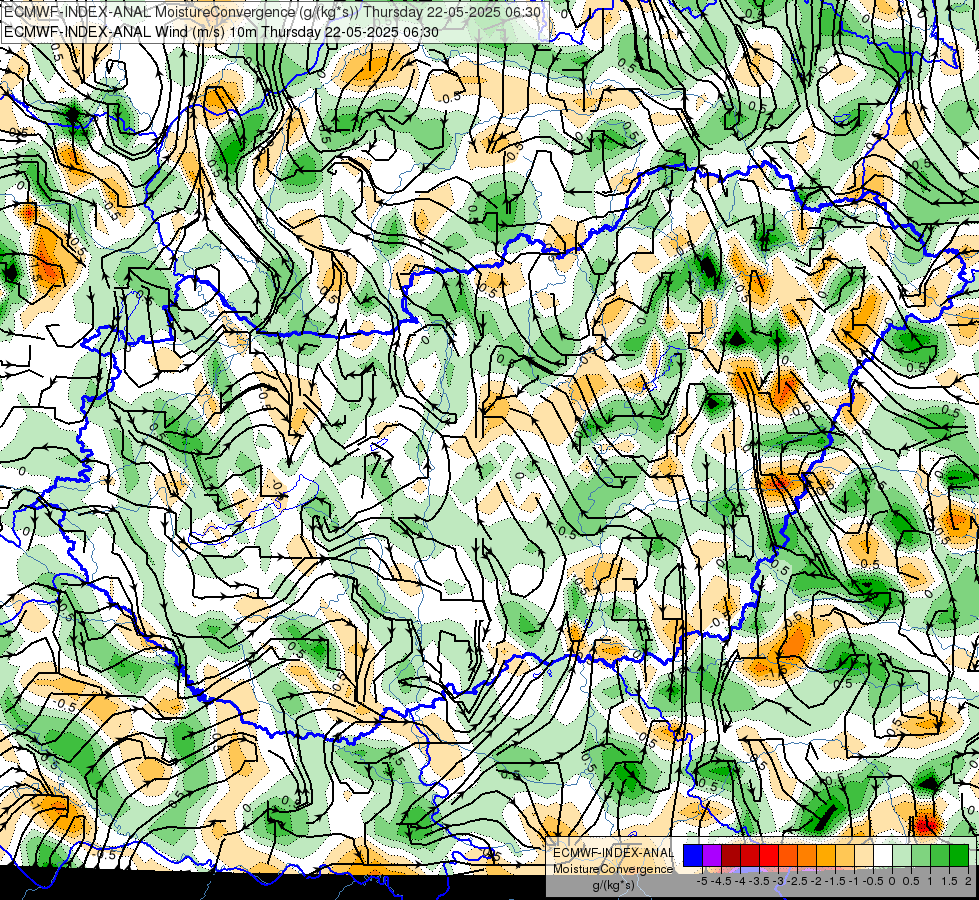Click the MoistureConvergence label in the legend
The width and height of the screenshot is (979, 900).
point(613,869)
